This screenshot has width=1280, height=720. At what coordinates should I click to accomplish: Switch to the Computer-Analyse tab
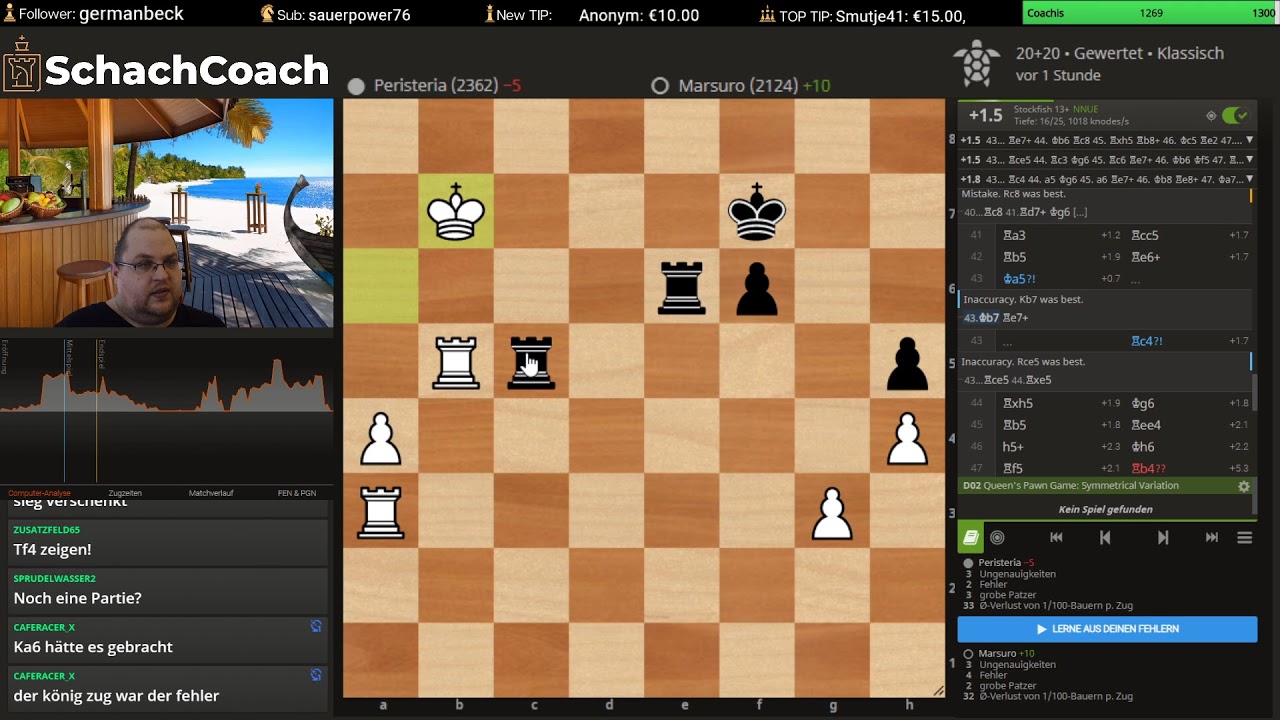point(40,493)
